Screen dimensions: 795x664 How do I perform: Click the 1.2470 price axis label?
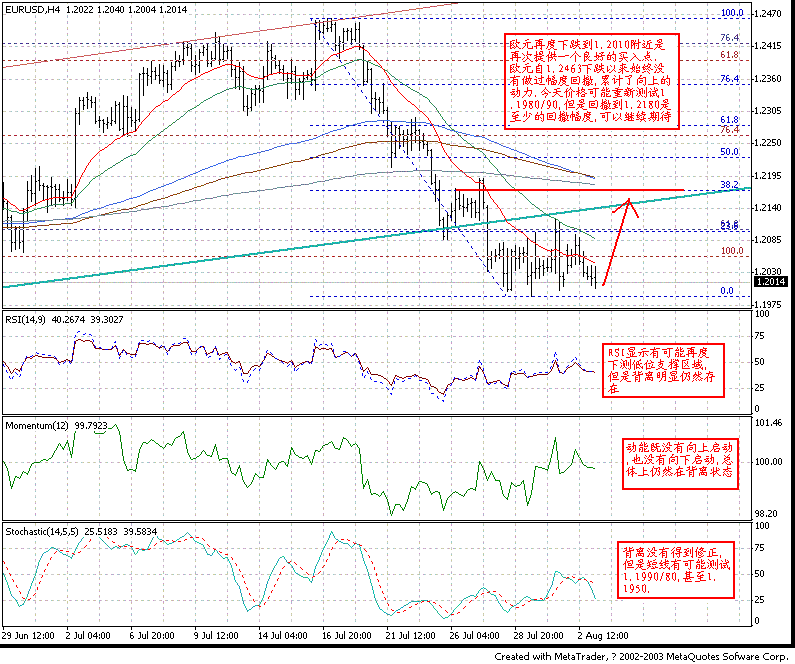pos(767,14)
